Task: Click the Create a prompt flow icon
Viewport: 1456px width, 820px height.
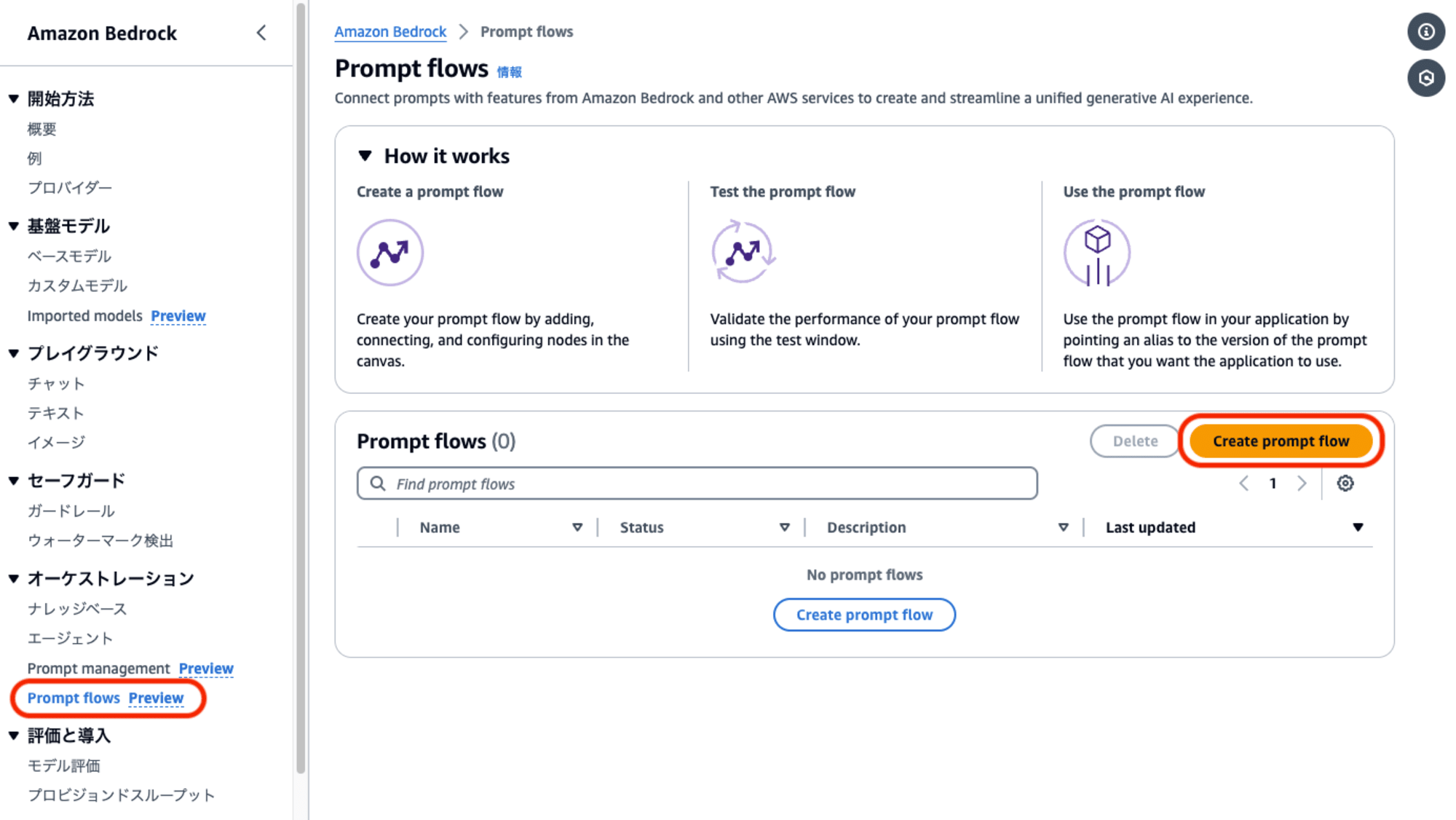Action: 389,252
